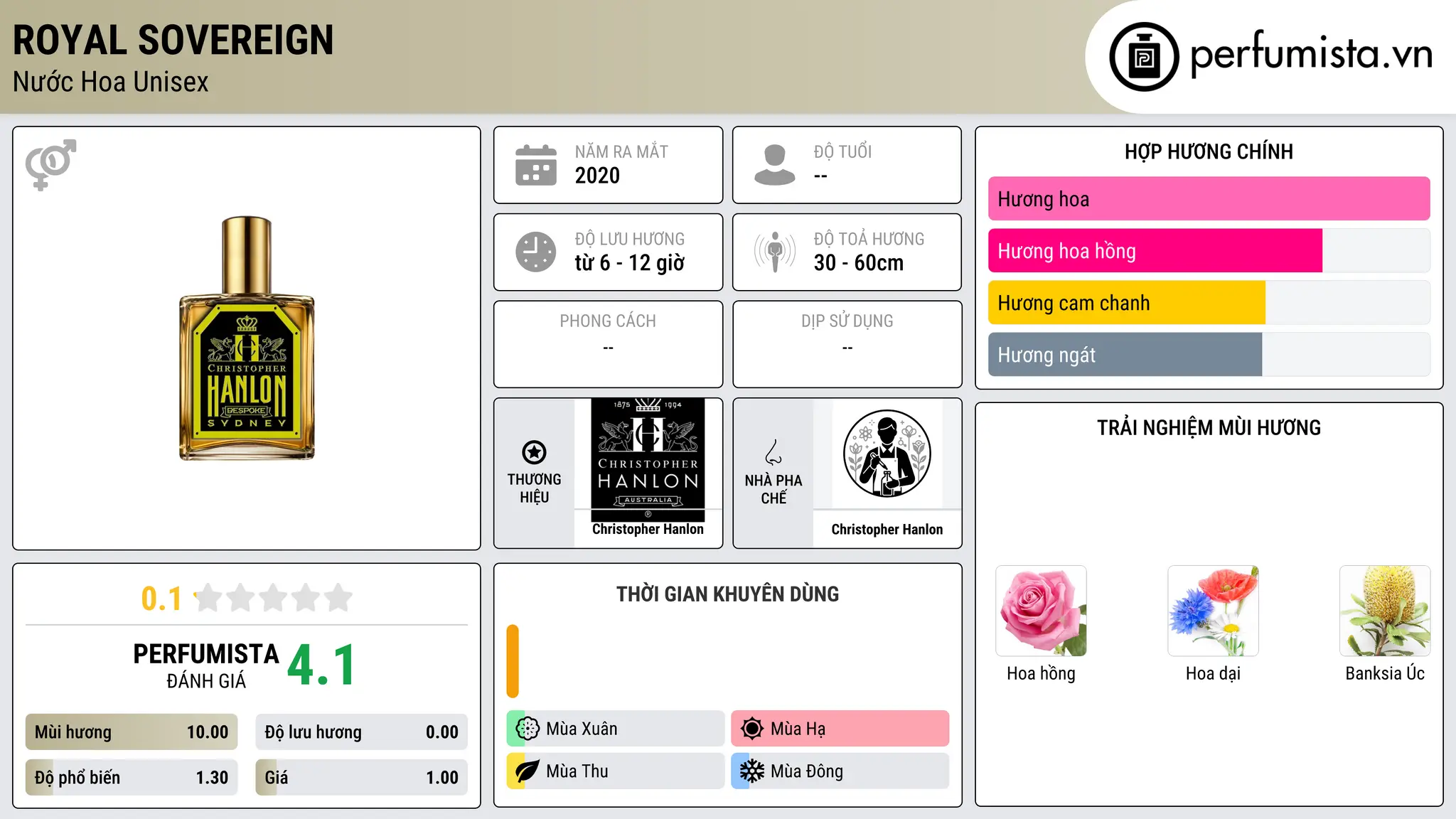
Task: Click the NĂM RA MẮT label
Action: (x=621, y=151)
